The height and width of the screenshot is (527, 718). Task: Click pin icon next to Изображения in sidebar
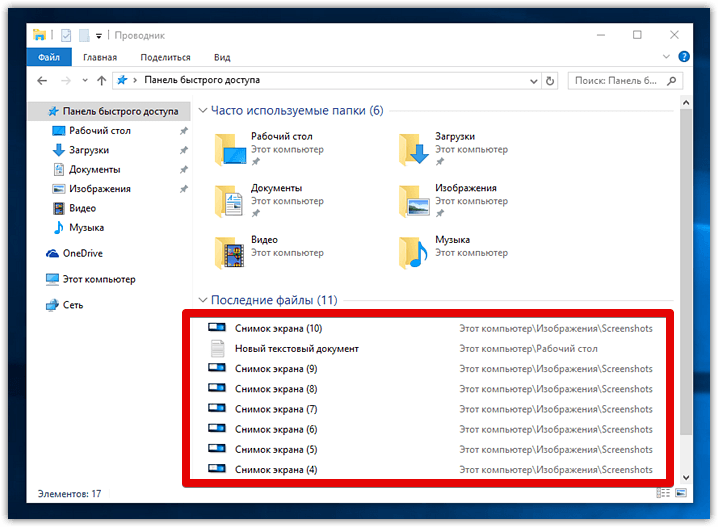[x=184, y=189]
